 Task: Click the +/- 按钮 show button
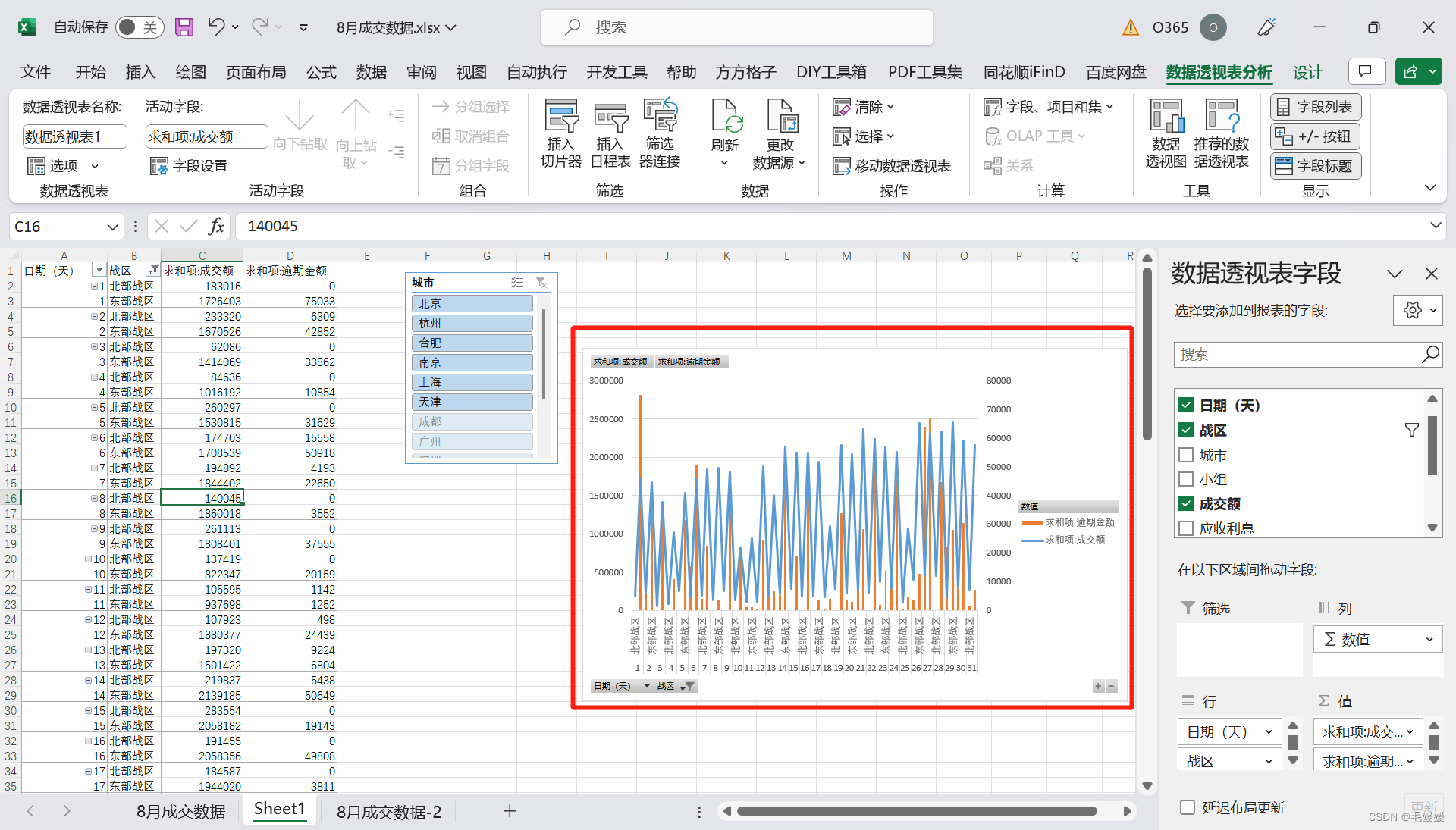point(1316,136)
